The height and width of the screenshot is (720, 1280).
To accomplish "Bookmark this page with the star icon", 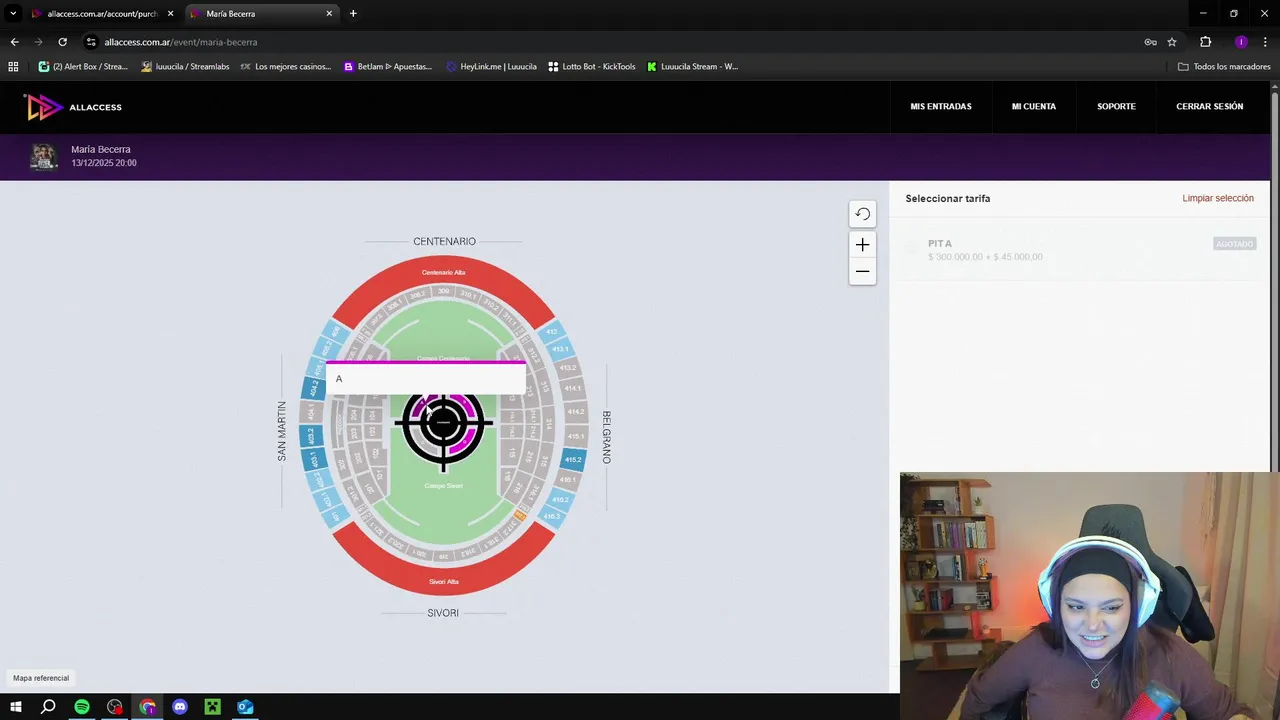I will pyautogui.click(x=1172, y=42).
